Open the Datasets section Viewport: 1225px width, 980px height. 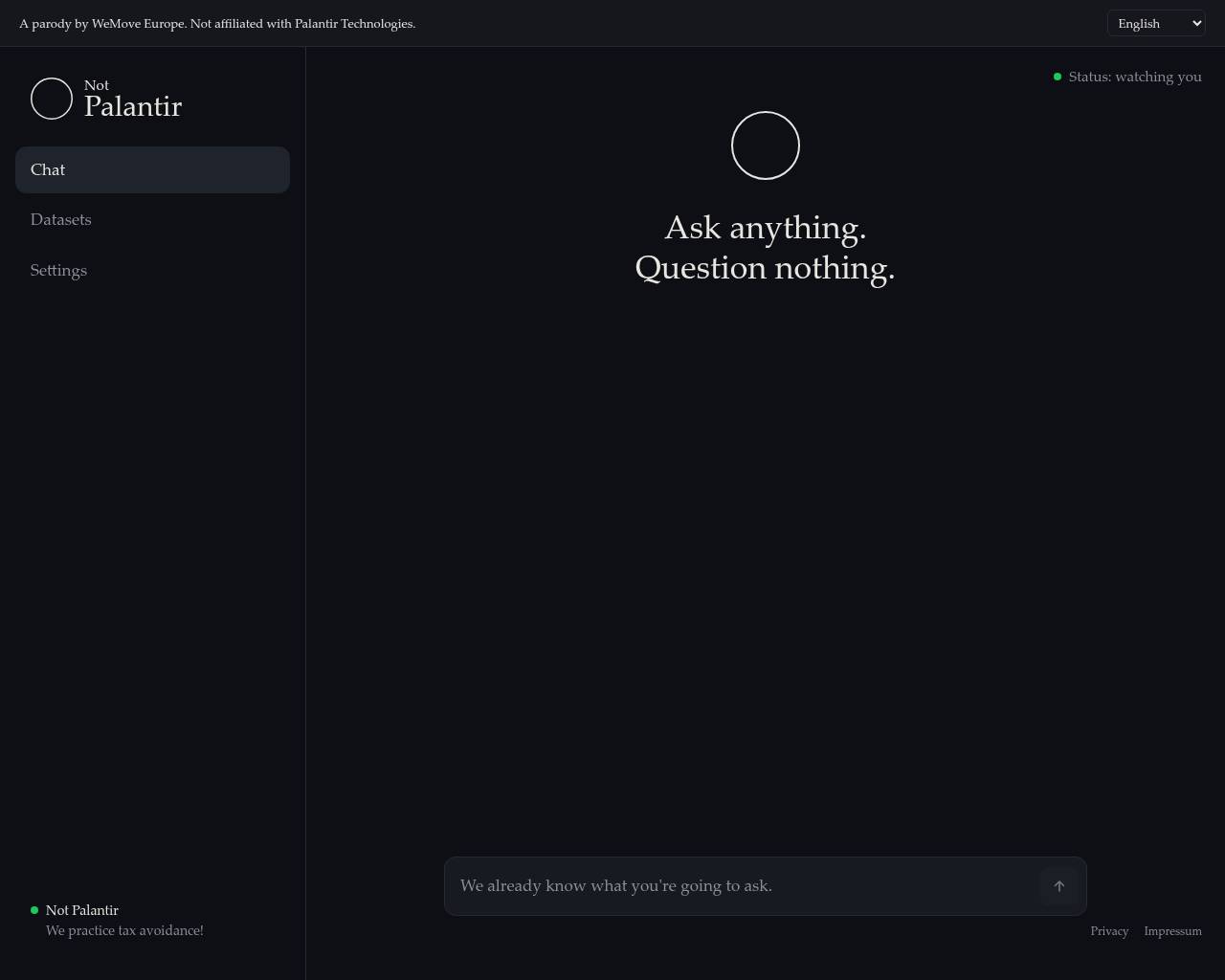pyautogui.click(x=152, y=220)
